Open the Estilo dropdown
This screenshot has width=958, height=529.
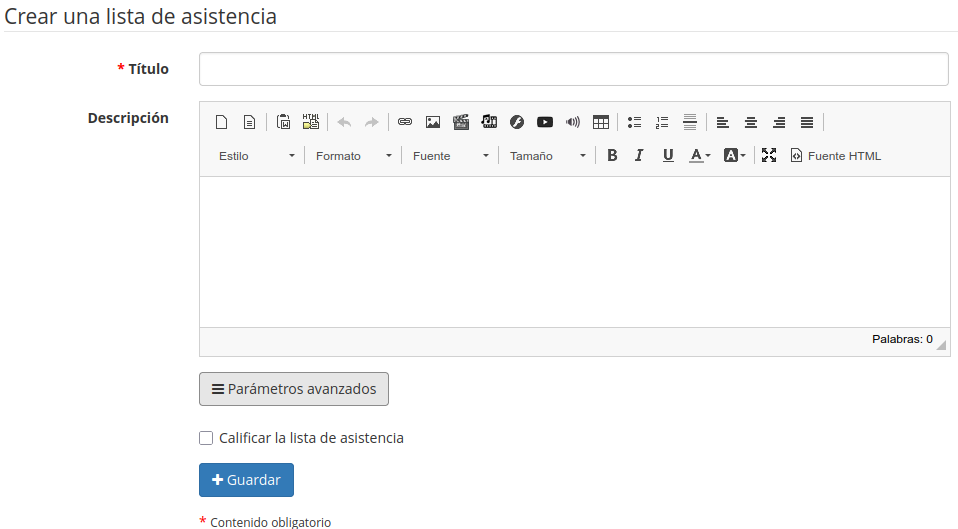point(257,156)
